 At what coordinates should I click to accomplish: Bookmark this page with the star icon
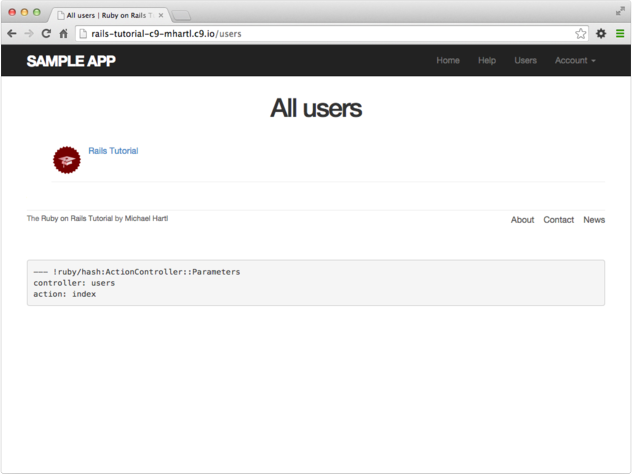pyautogui.click(x=581, y=33)
